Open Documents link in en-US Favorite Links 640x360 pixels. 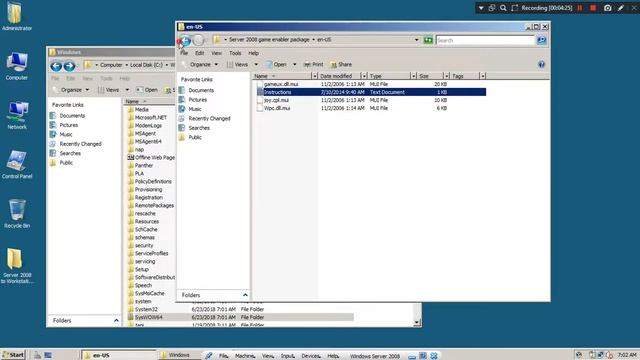click(x=201, y=90)
